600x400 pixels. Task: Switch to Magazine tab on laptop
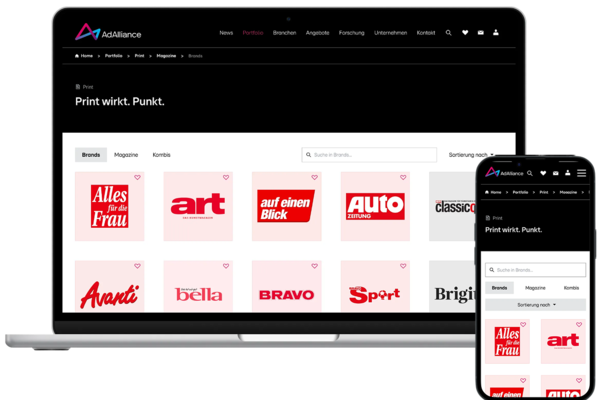point(126,155)
